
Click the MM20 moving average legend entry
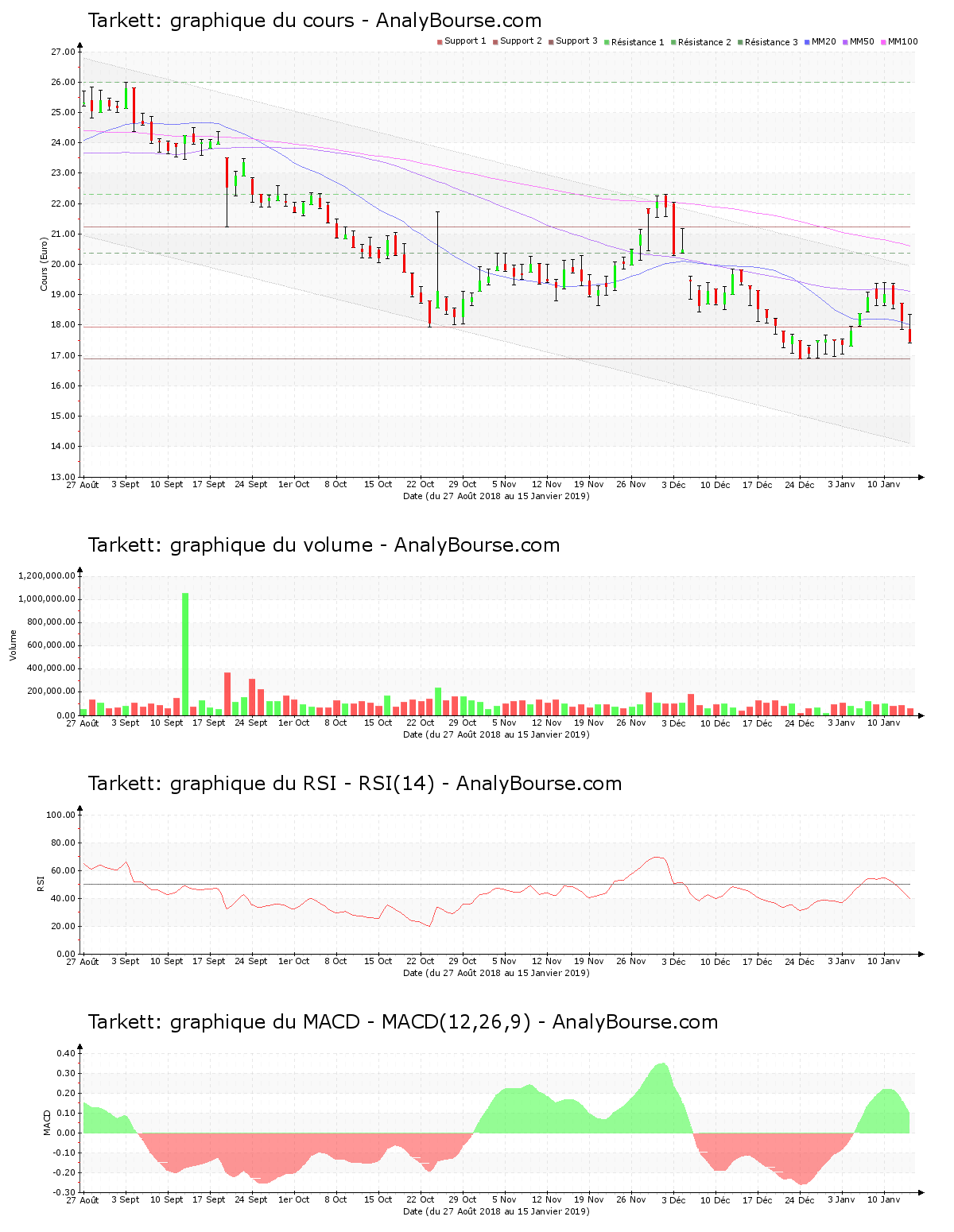coord(820,41)
